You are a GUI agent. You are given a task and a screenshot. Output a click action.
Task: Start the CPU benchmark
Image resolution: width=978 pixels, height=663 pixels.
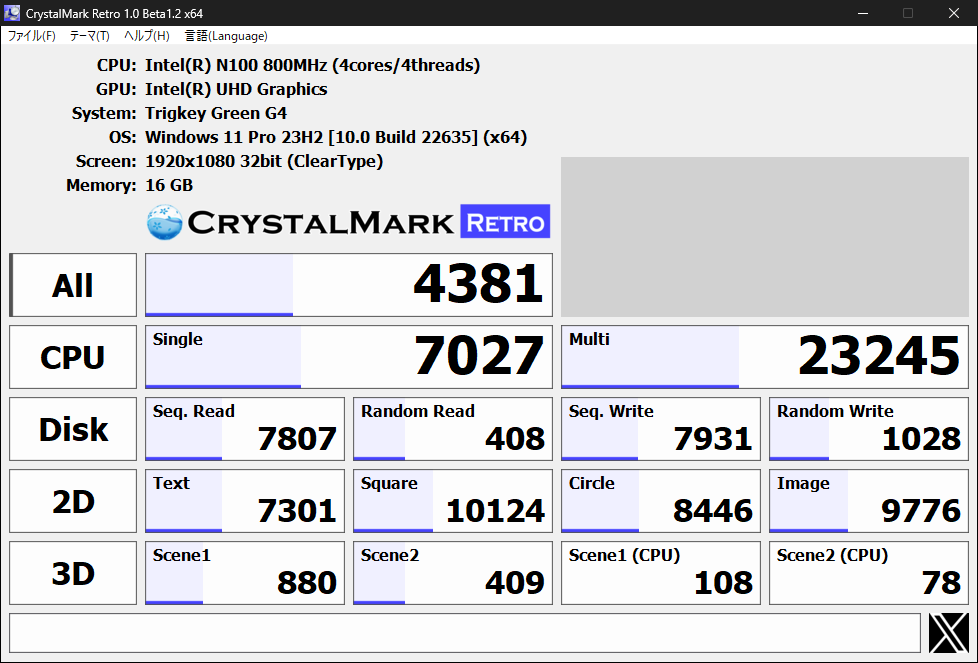click(73, 357)
